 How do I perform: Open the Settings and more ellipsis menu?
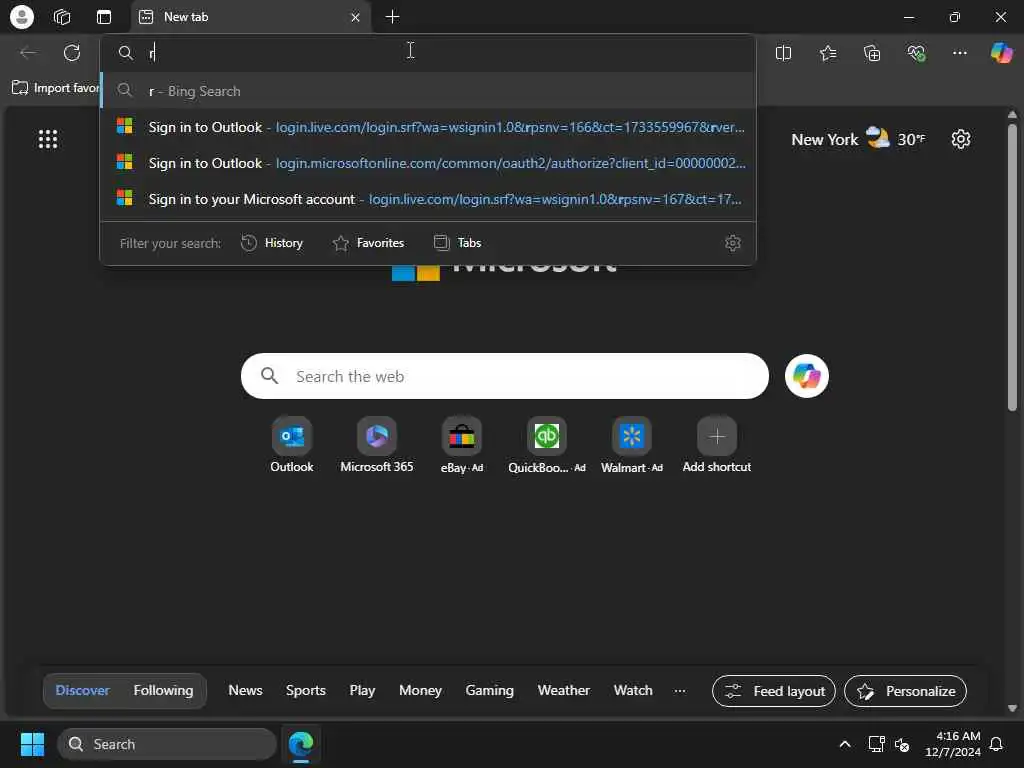959,53
